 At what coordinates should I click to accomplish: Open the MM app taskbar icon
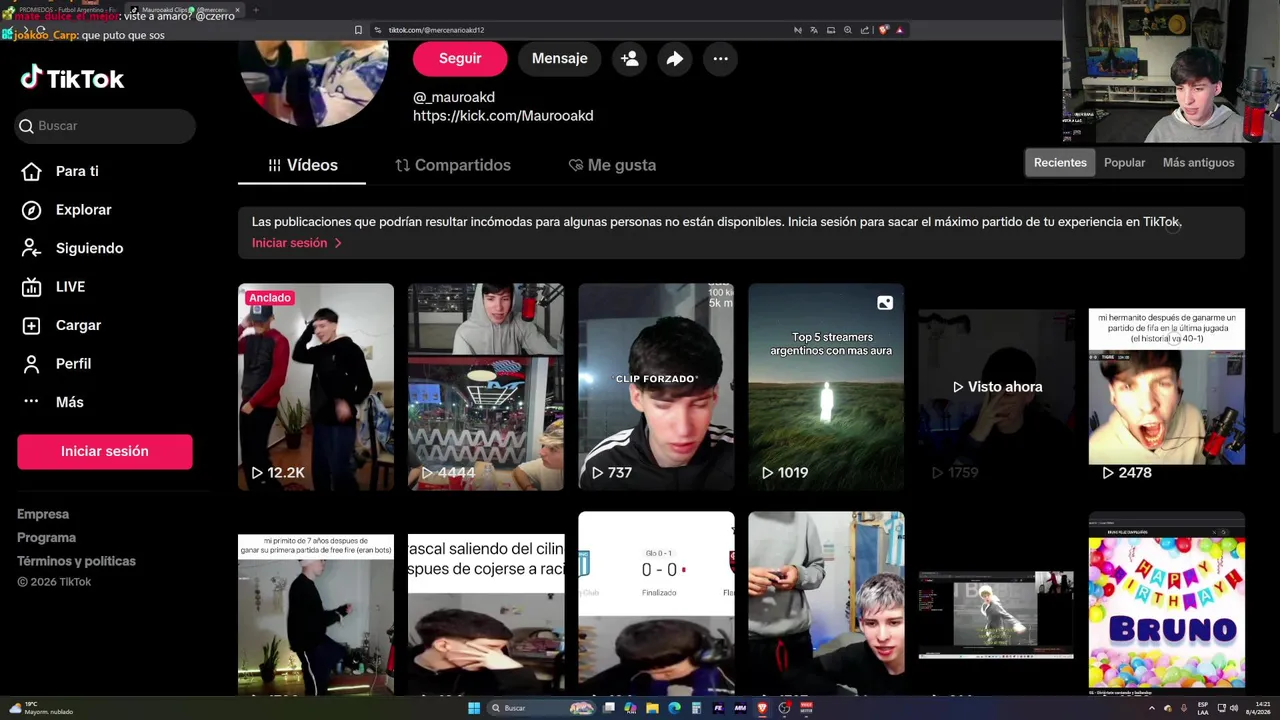point(740,708)
